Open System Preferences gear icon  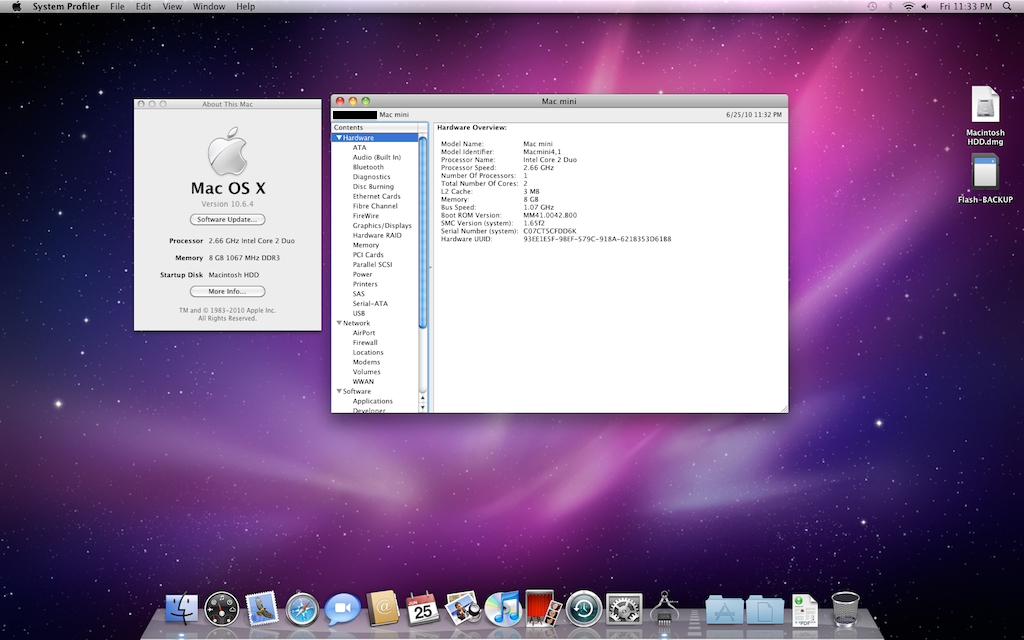[x=623, y=608]
